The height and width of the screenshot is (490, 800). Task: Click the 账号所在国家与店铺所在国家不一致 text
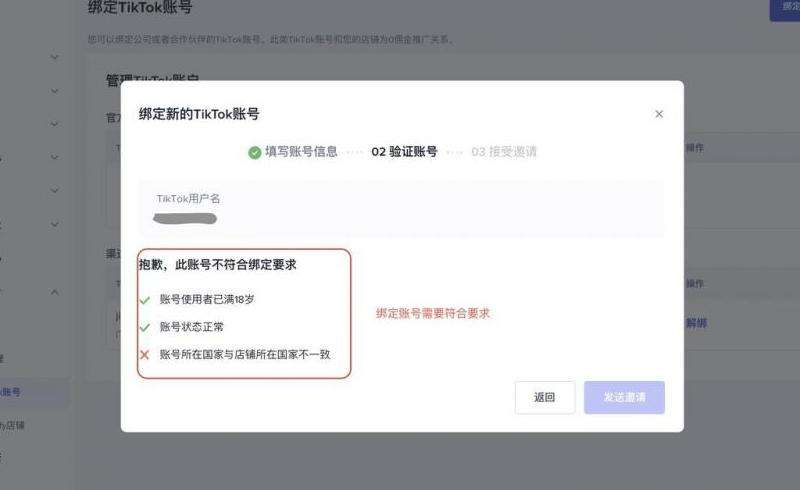[245, 354]
